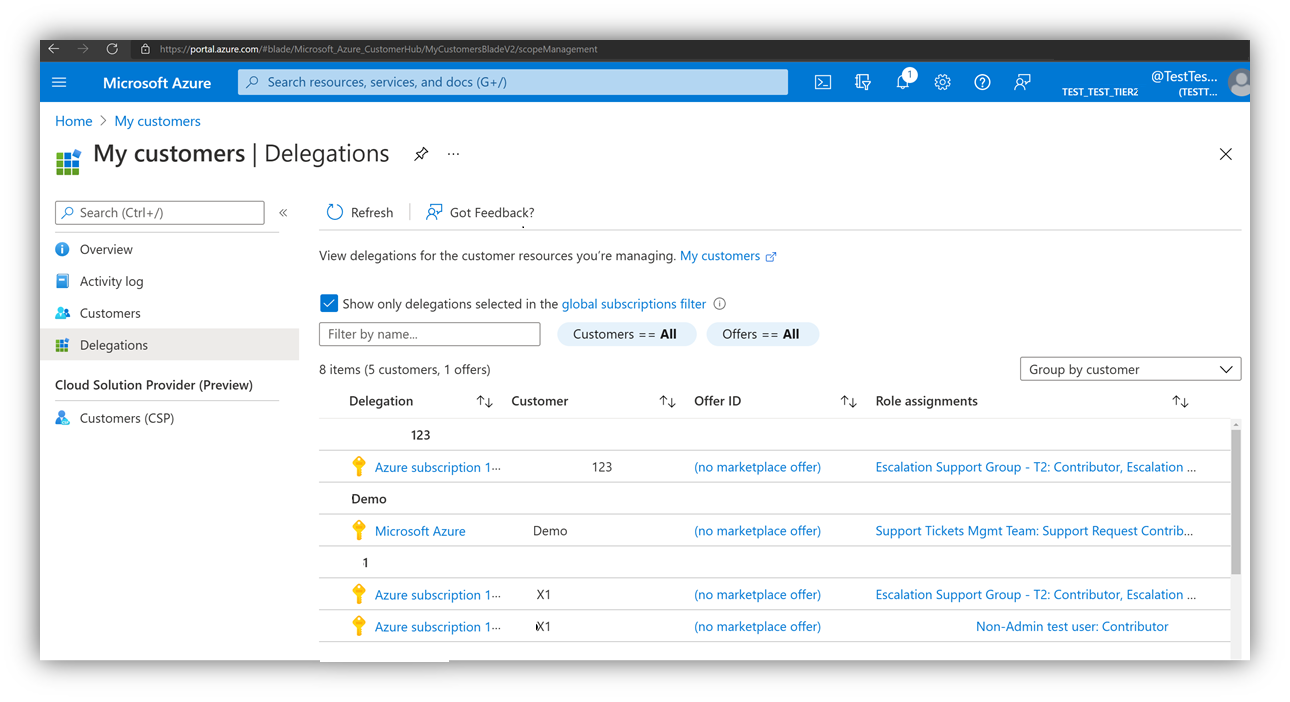This screenshot has width=1290, height=702.
Task: Click the info icon next to subscriptions filter
Action: pos(720,304)
